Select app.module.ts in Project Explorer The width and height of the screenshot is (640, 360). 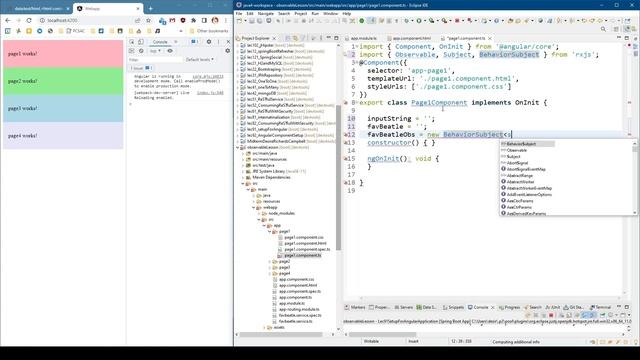click(292, 303)
